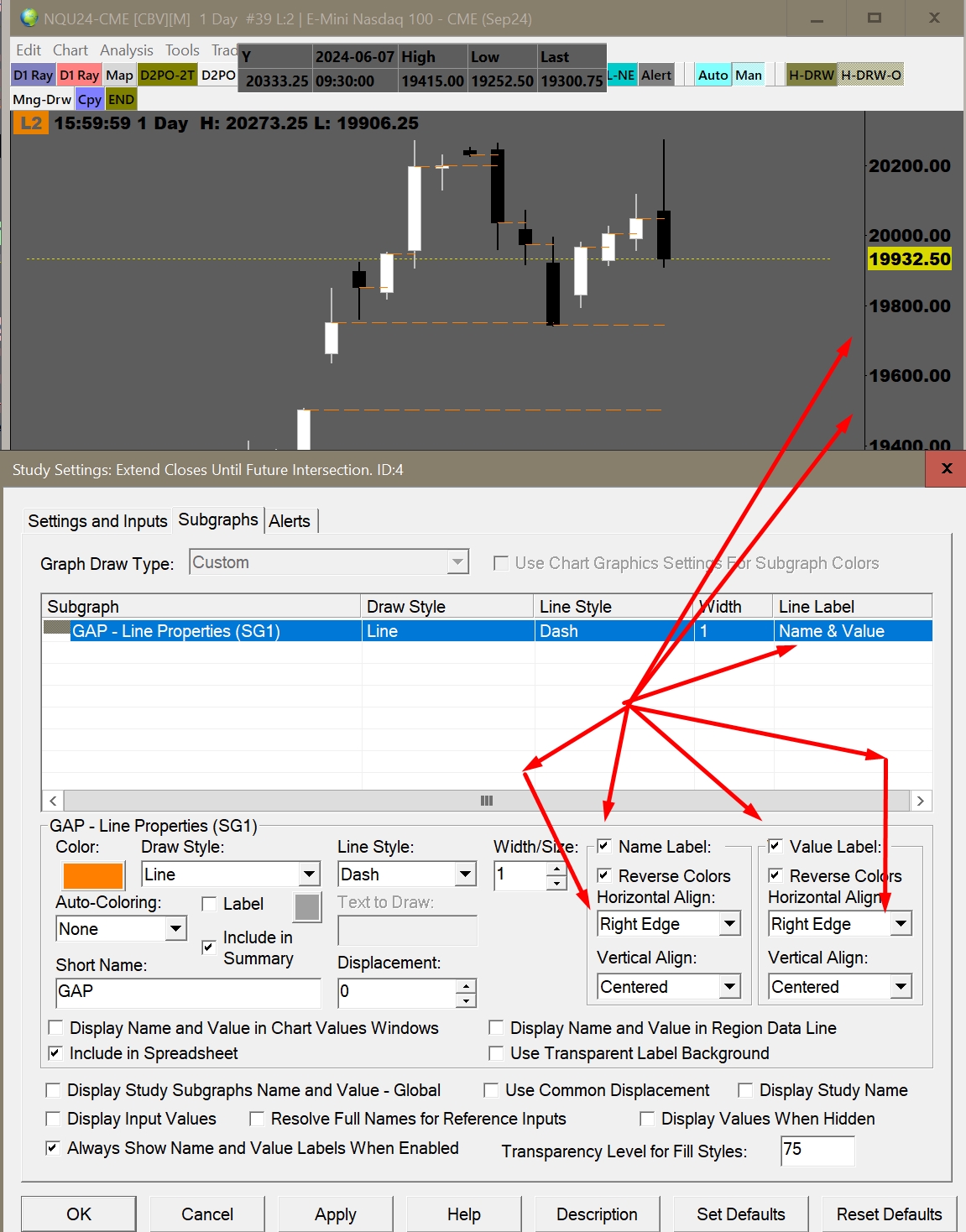Click the subgraph list scroll-left arrow
The width and height of the screenshot is (966, 1232).
53,801
